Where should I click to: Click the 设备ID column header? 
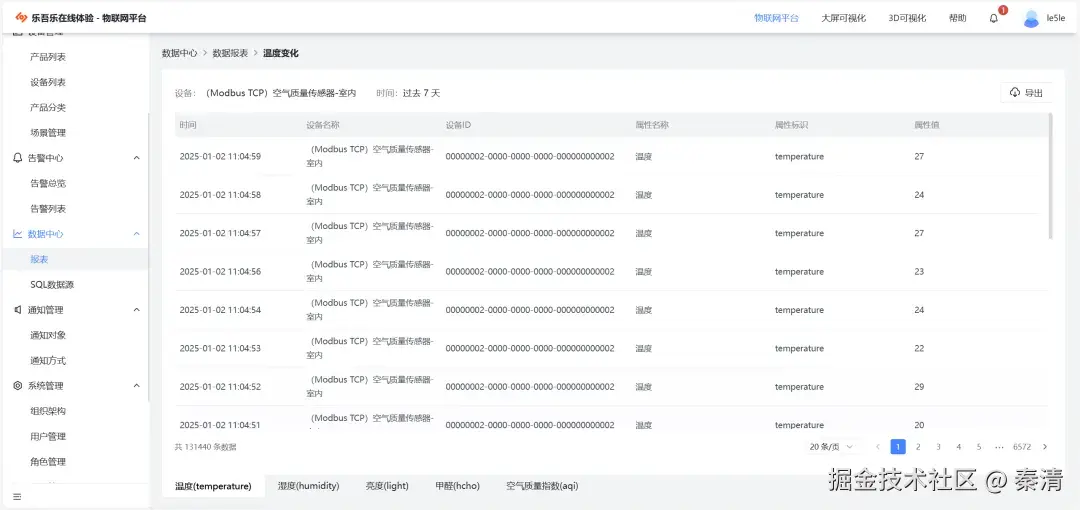click(x=458, y=125)
